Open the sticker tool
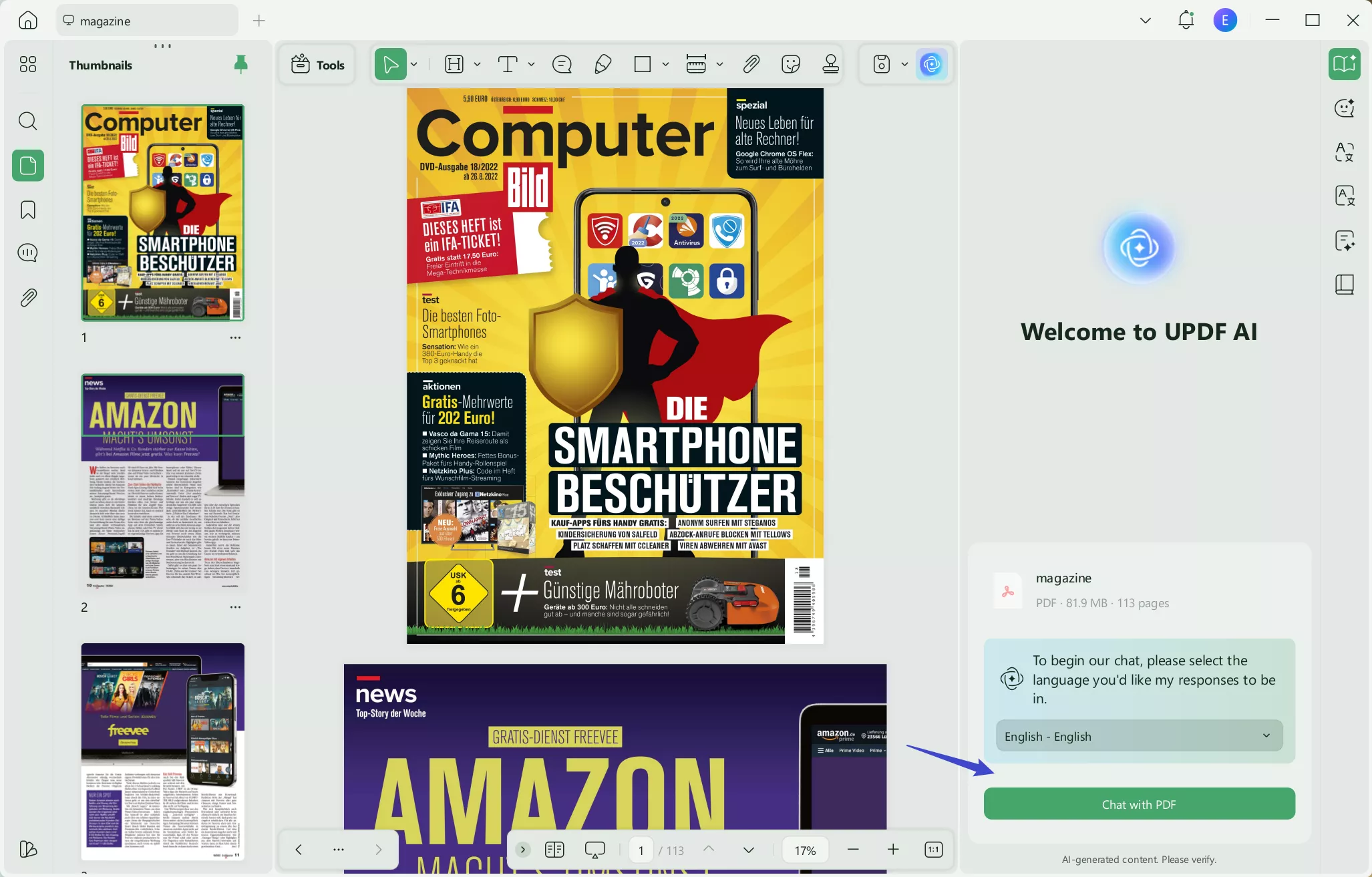 click(791, 64)
